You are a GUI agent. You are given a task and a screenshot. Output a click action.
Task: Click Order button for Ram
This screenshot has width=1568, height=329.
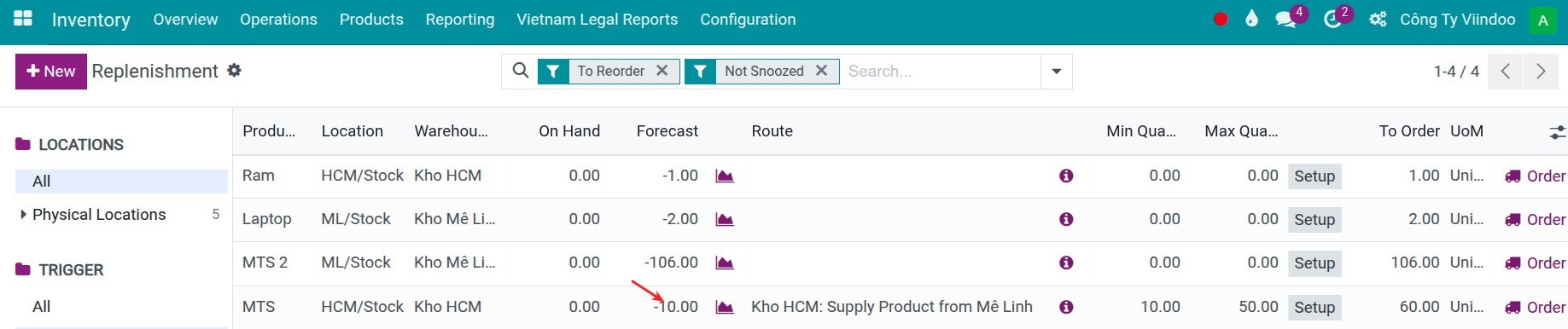tap(1536, 176)
